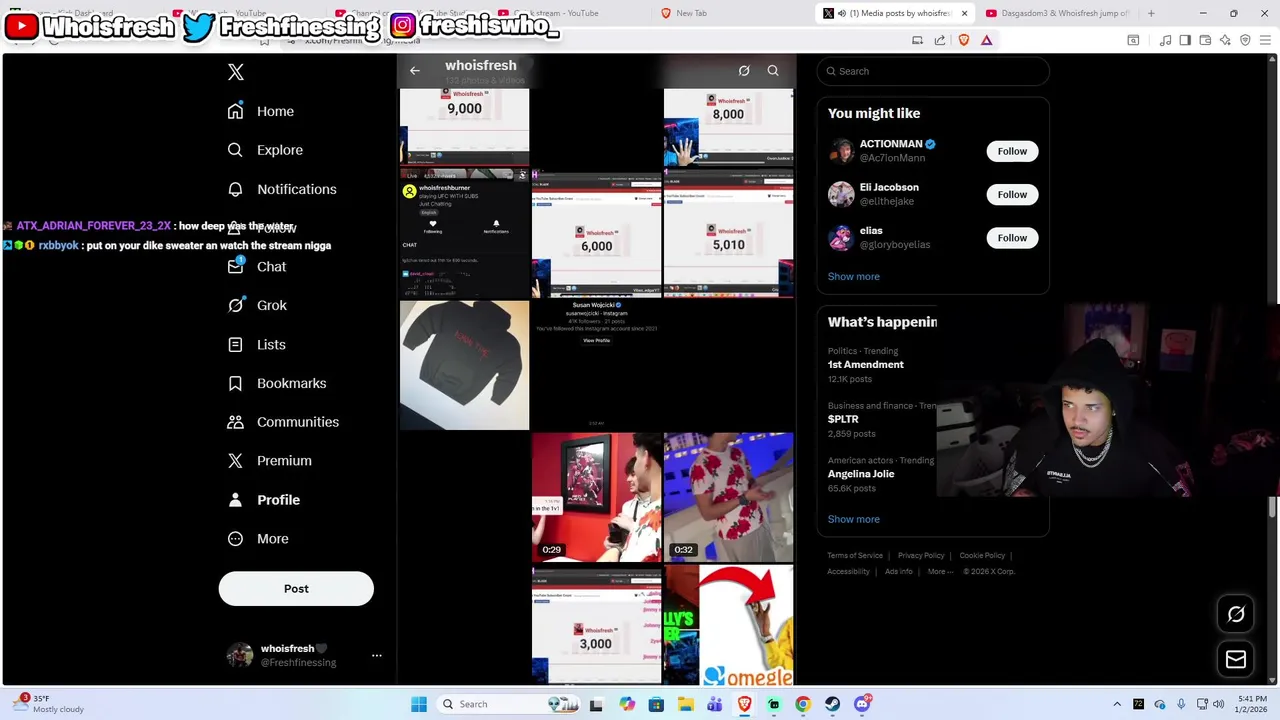Open the omegle arrow thumbnail
Screen dimensions: 1280x720
coord(729,625)
